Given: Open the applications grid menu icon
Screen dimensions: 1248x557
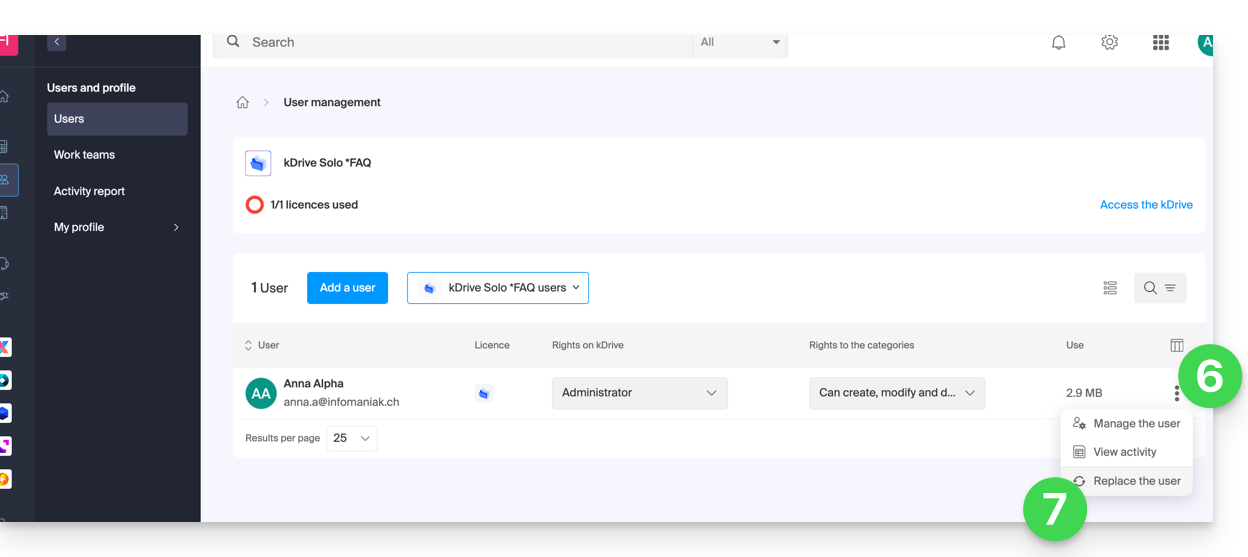Looking at the screenshot, I should 1160,43.
